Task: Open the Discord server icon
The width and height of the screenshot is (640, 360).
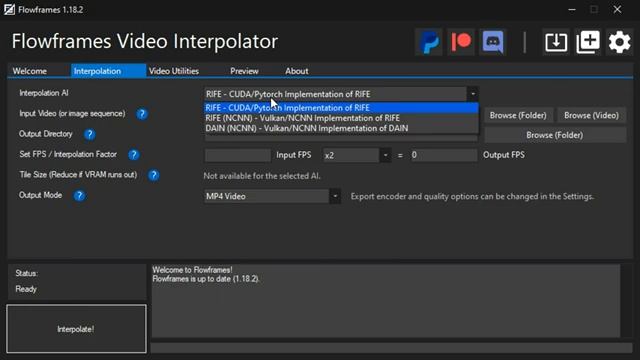Action: click(493, 42)
